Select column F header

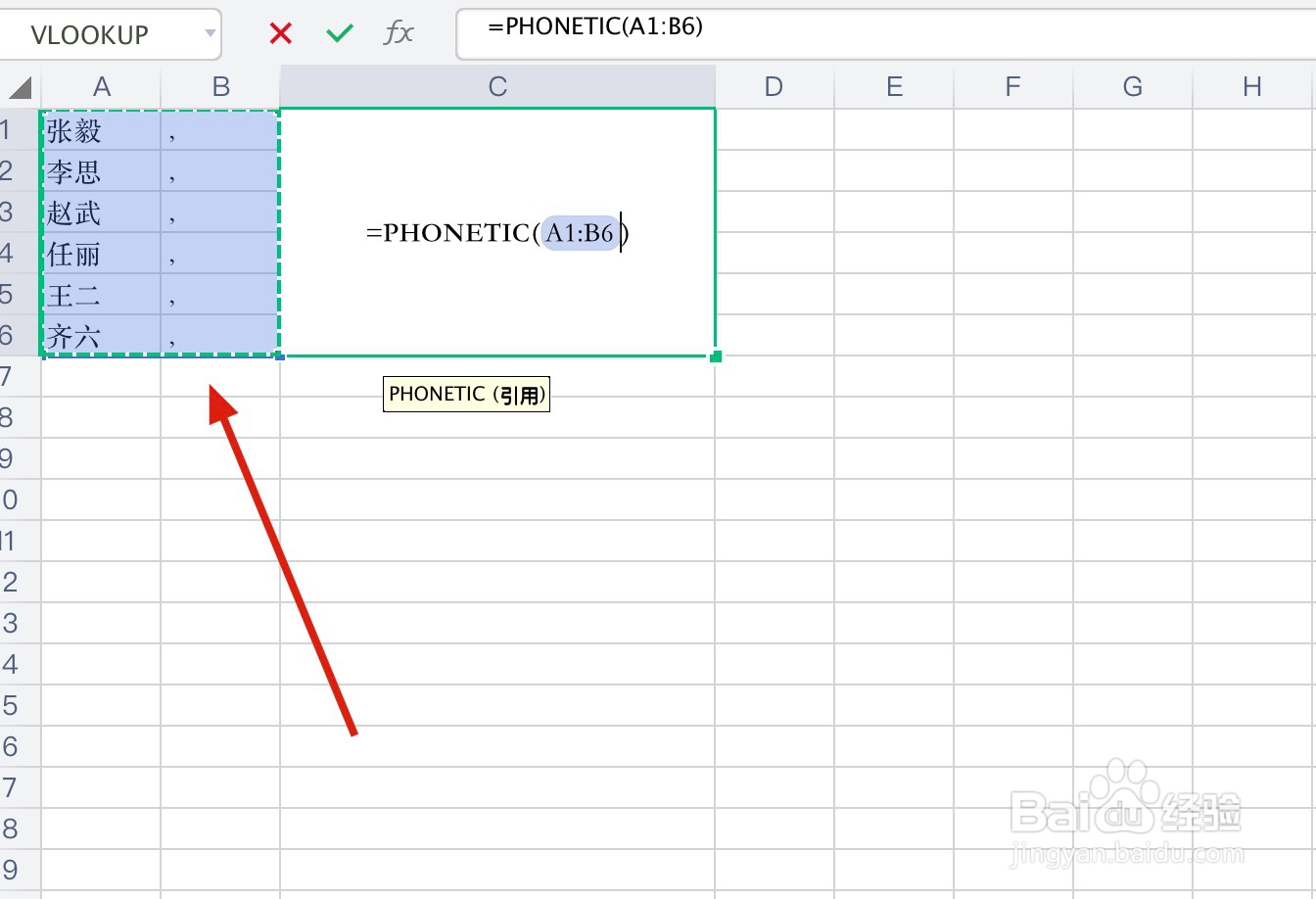pos(1012,87)
